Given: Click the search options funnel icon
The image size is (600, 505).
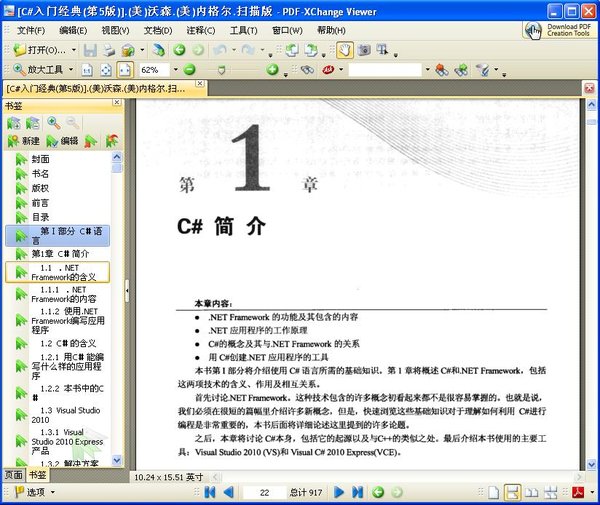Looking at the screenshot, I should tap(483, 70).
